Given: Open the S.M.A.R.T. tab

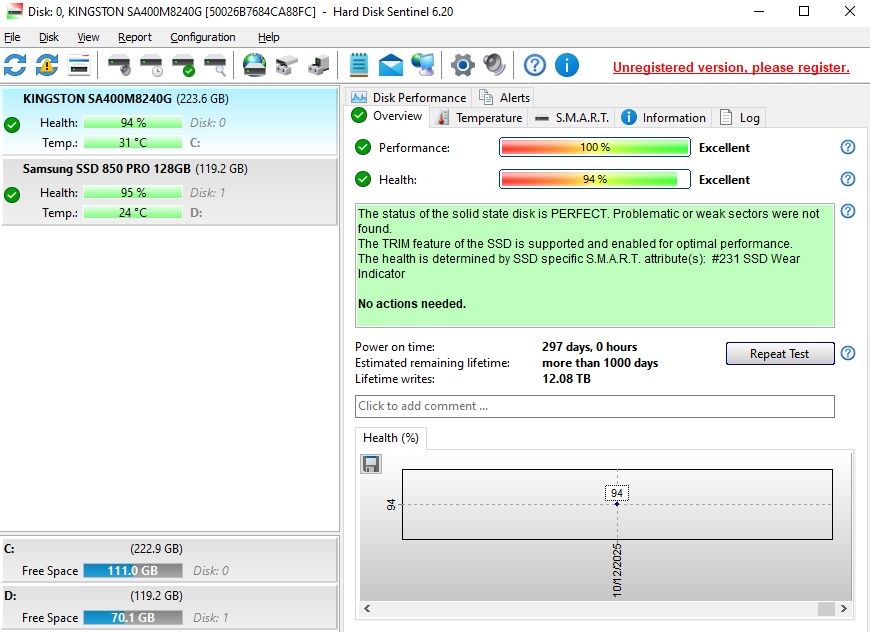Looking at the screenshot, I should pos(572,118).
